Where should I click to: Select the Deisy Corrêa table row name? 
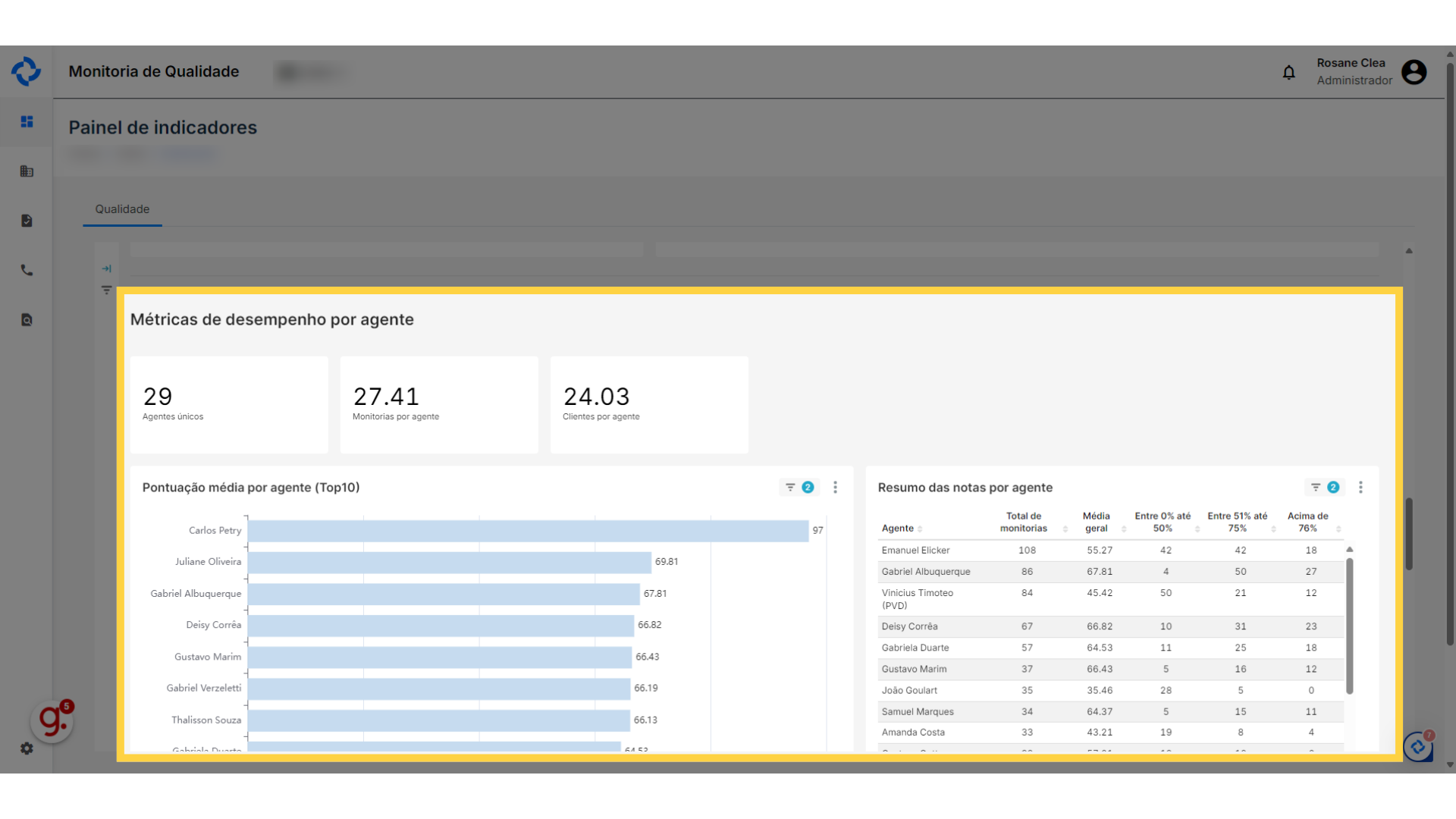coord(909,626)
